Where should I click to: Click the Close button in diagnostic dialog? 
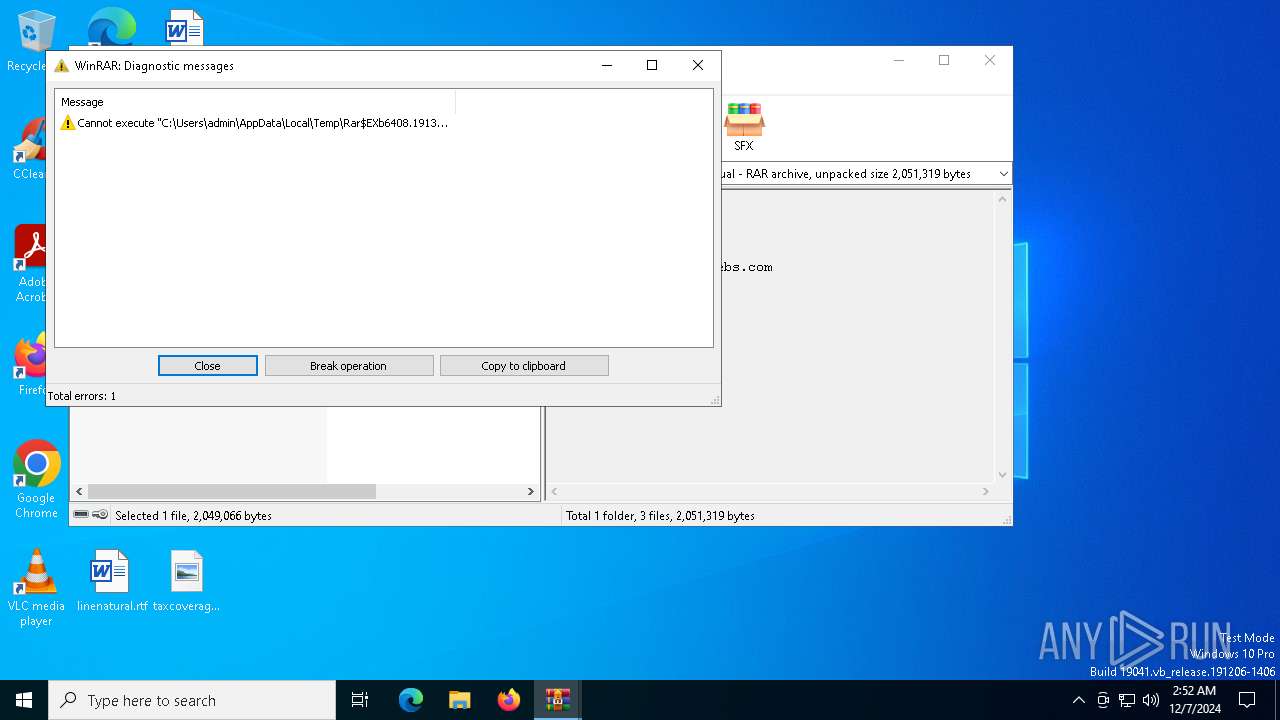pyautogui.click(x=207, y=366)
